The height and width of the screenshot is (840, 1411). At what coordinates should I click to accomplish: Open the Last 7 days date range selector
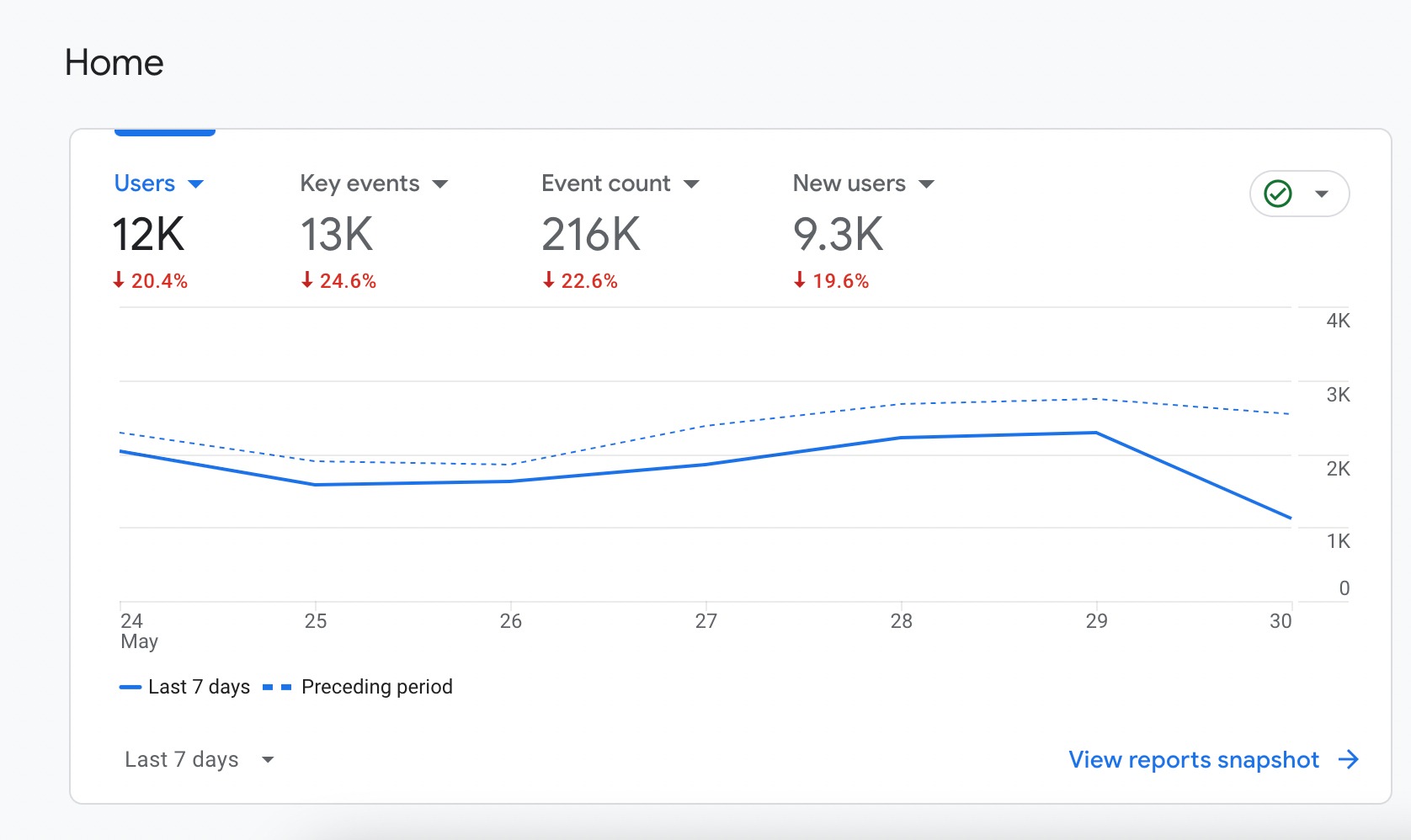[200, 759]
